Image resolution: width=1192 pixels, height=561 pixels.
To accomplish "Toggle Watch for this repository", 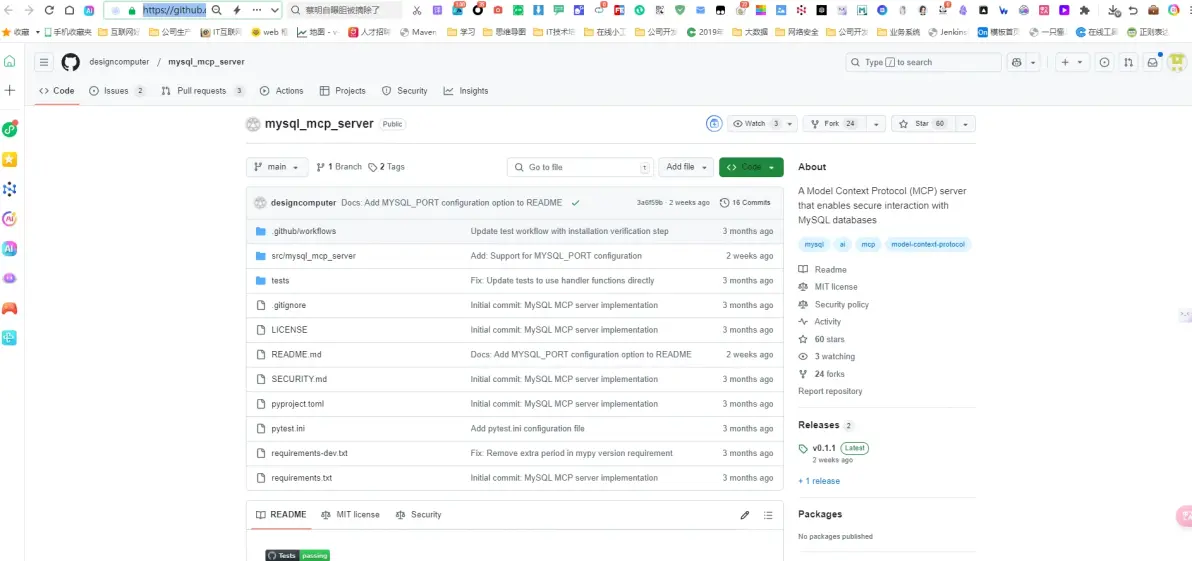I will [756, 124].
